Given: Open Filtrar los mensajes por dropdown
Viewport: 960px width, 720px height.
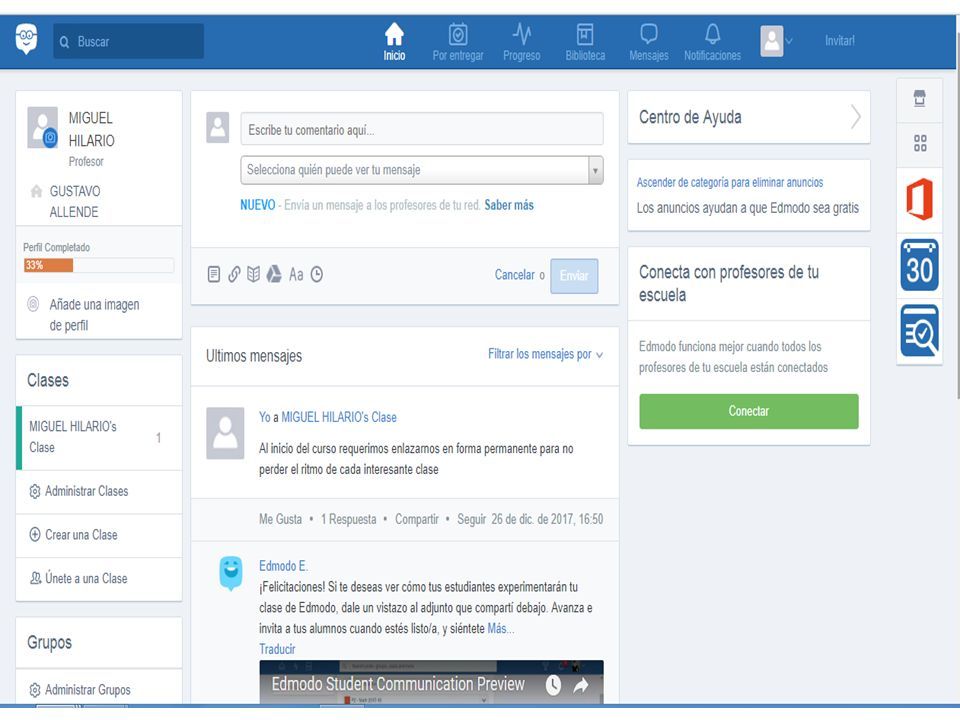Looking at the screenshot, I should click(545, 354).
